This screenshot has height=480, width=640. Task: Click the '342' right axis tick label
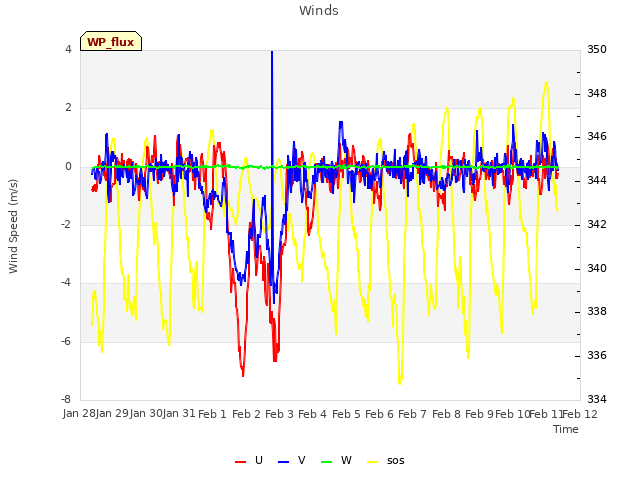click(x=597, y=224)
